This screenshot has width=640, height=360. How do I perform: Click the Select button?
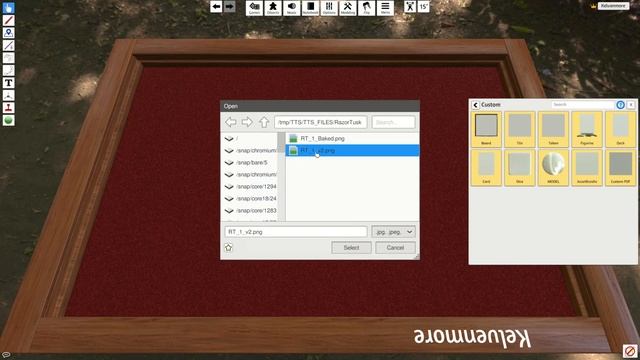tap(351, 248)
